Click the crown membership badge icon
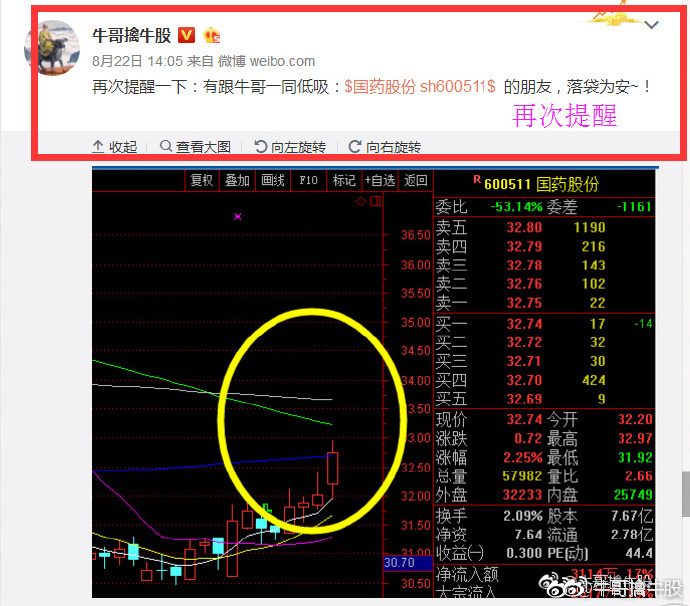This screenshot has height=606, width=690. click(212, 35)
